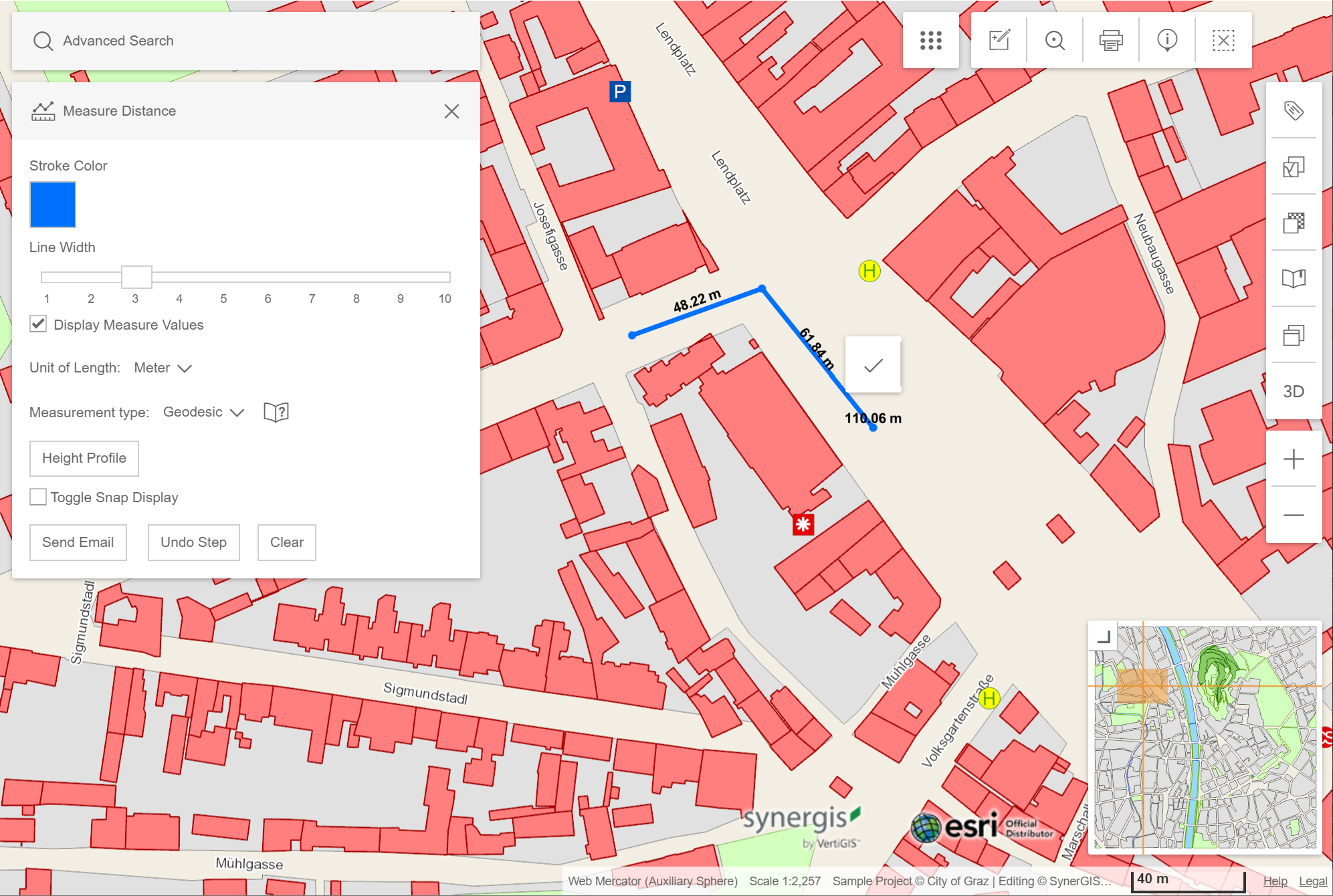
Task: Click the blue Stroke Color swatch
Action: 53,205
